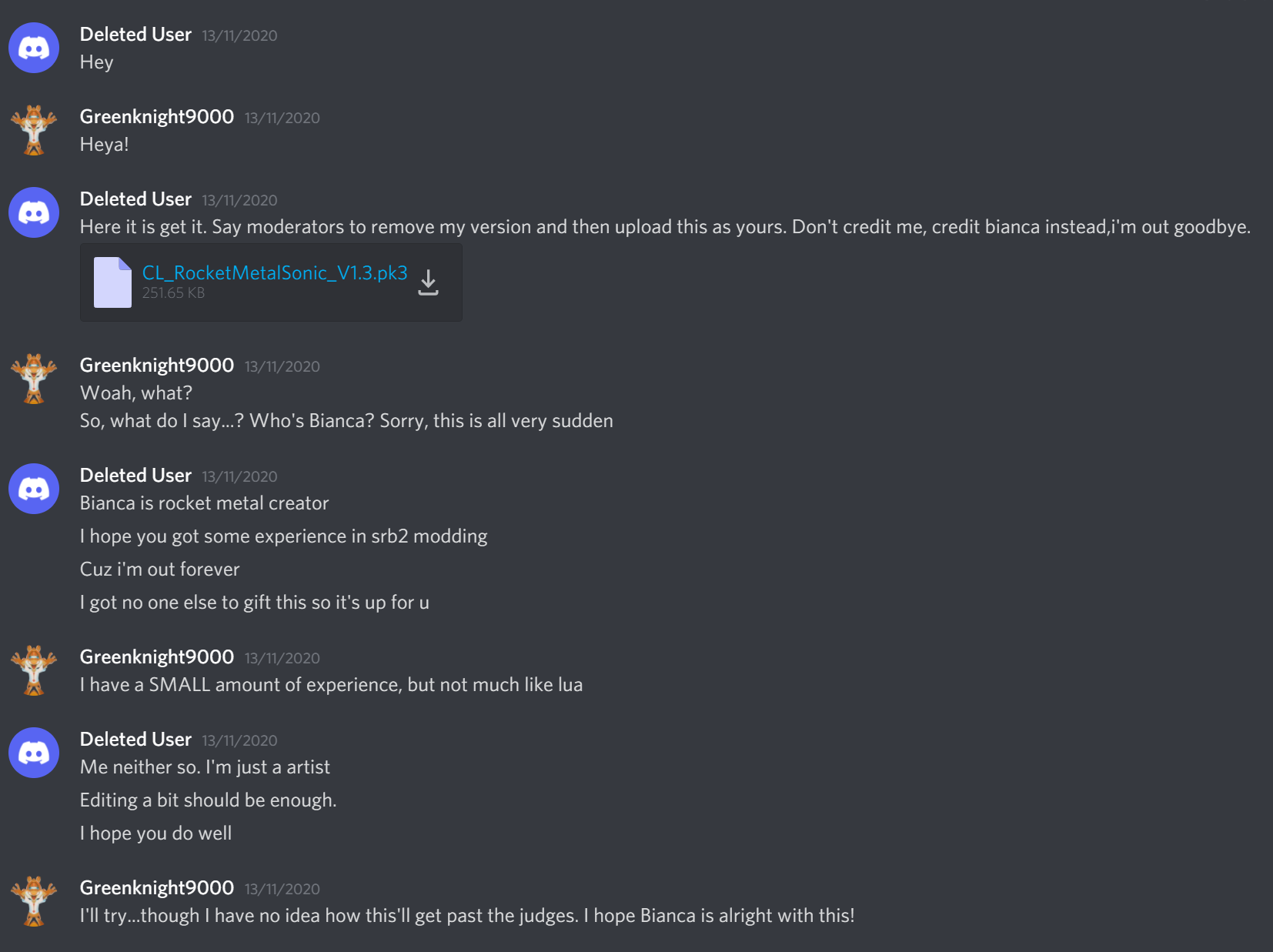
Task: Click Greenknight9000 name above "Woah, what?"
Action: tap(157, 366)
